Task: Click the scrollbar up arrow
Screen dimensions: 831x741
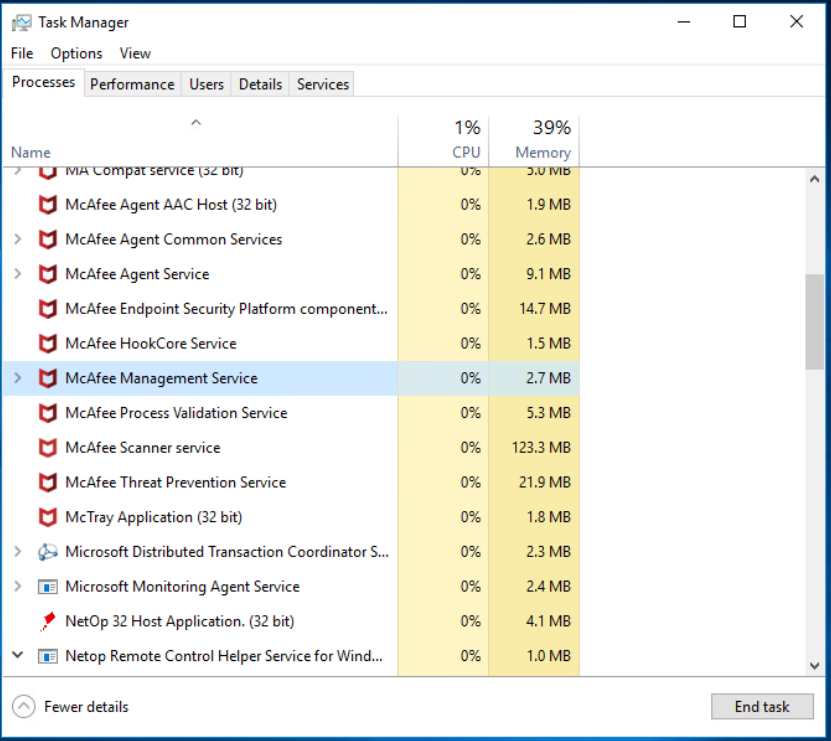Action: click(x=815, y=179)
